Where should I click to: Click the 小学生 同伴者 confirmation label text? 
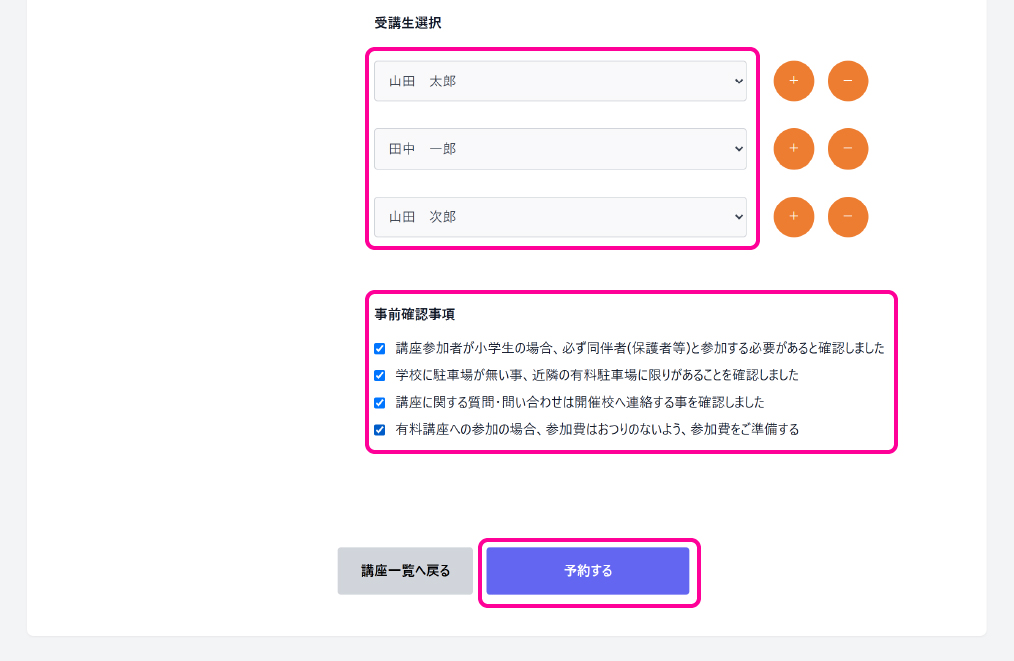tap(640, 349)
